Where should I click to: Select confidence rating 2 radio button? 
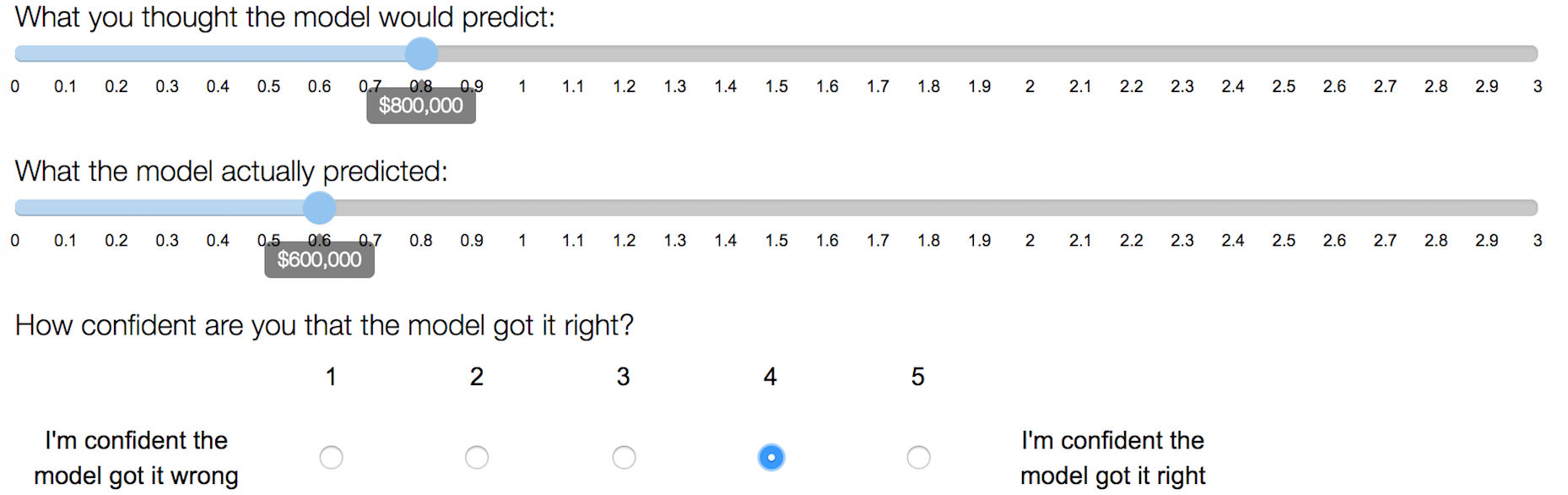(477, 457)
